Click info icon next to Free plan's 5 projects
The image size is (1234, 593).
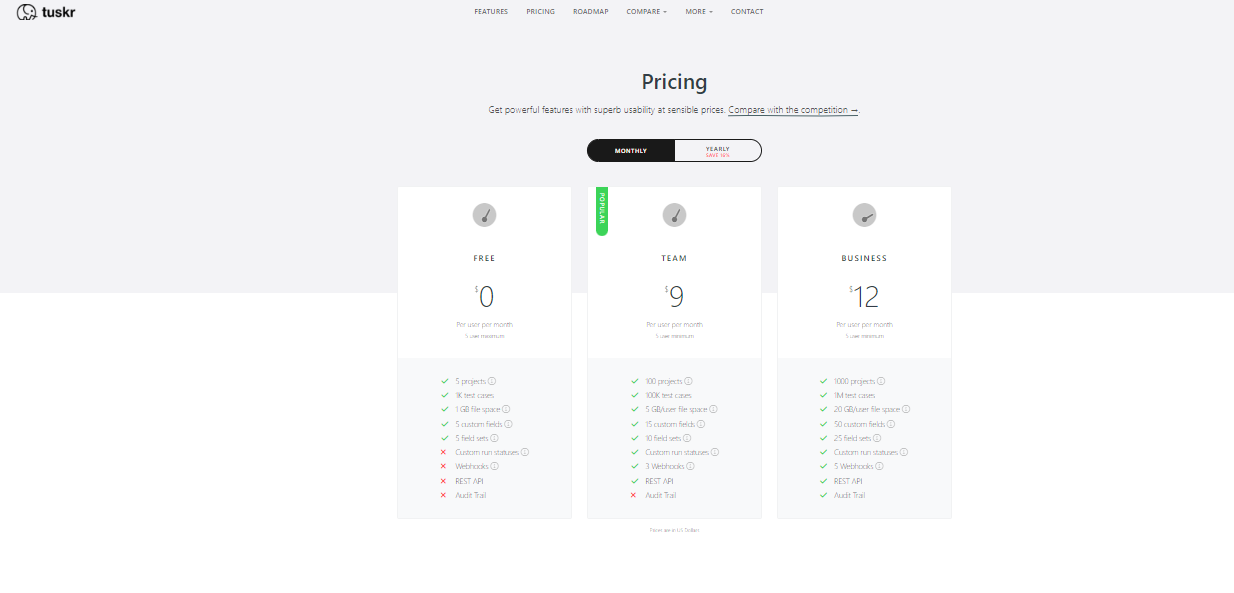492,381
